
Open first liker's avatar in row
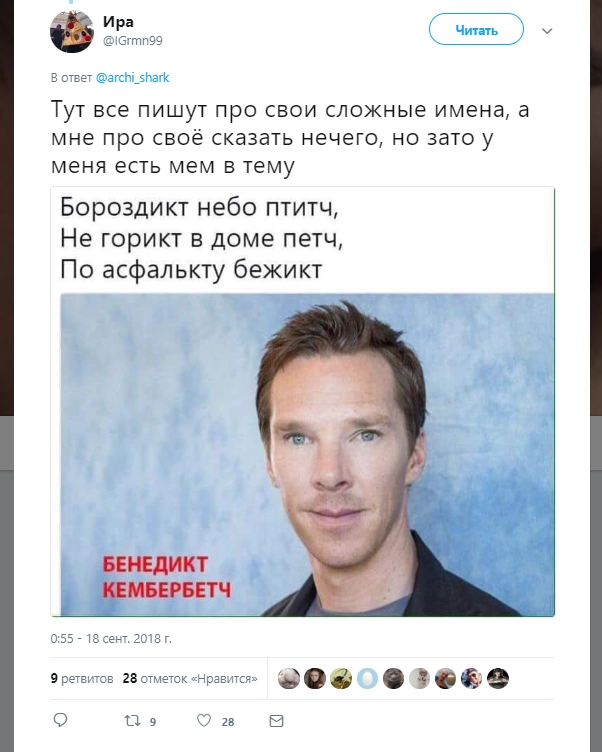pyautogui.click(x=289, y=679)
